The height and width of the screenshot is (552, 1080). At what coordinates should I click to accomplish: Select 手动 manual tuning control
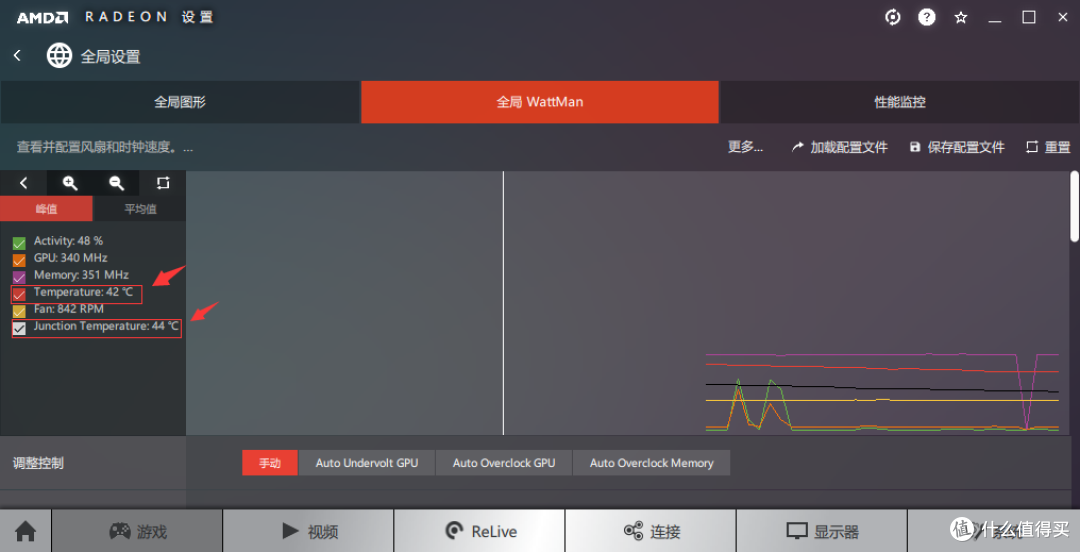[270, 463]
